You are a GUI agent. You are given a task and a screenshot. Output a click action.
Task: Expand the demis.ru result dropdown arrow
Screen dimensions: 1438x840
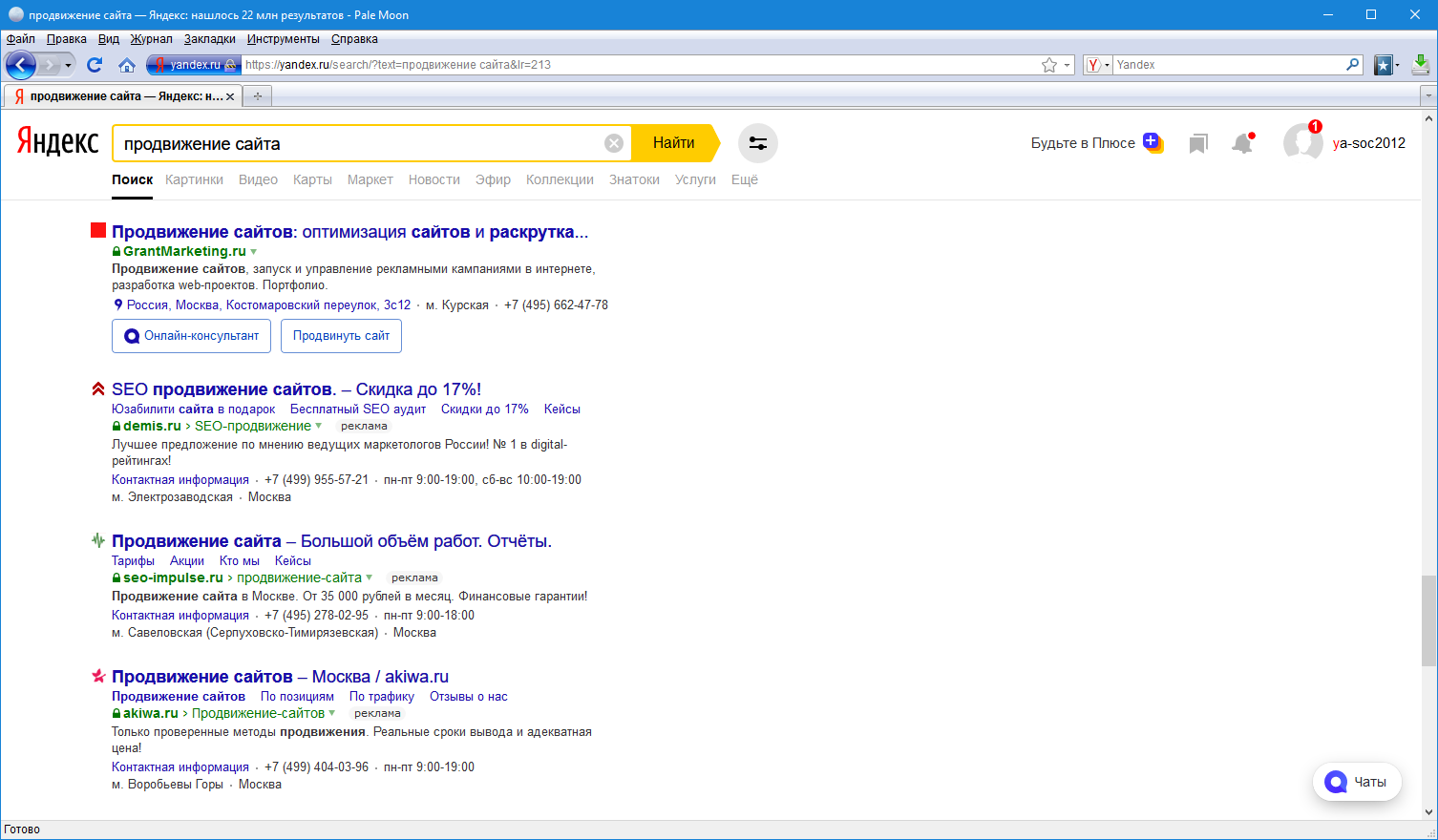click(x=319, y=427)
